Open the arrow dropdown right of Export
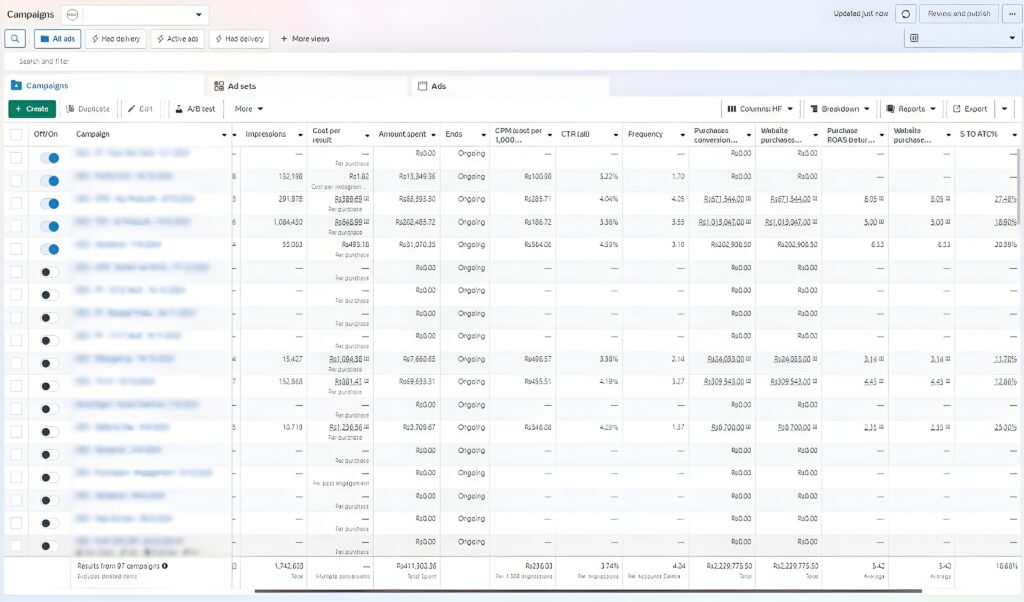Image resolution: width=1024 pixels, height=602 pixels. point(1004,109)
